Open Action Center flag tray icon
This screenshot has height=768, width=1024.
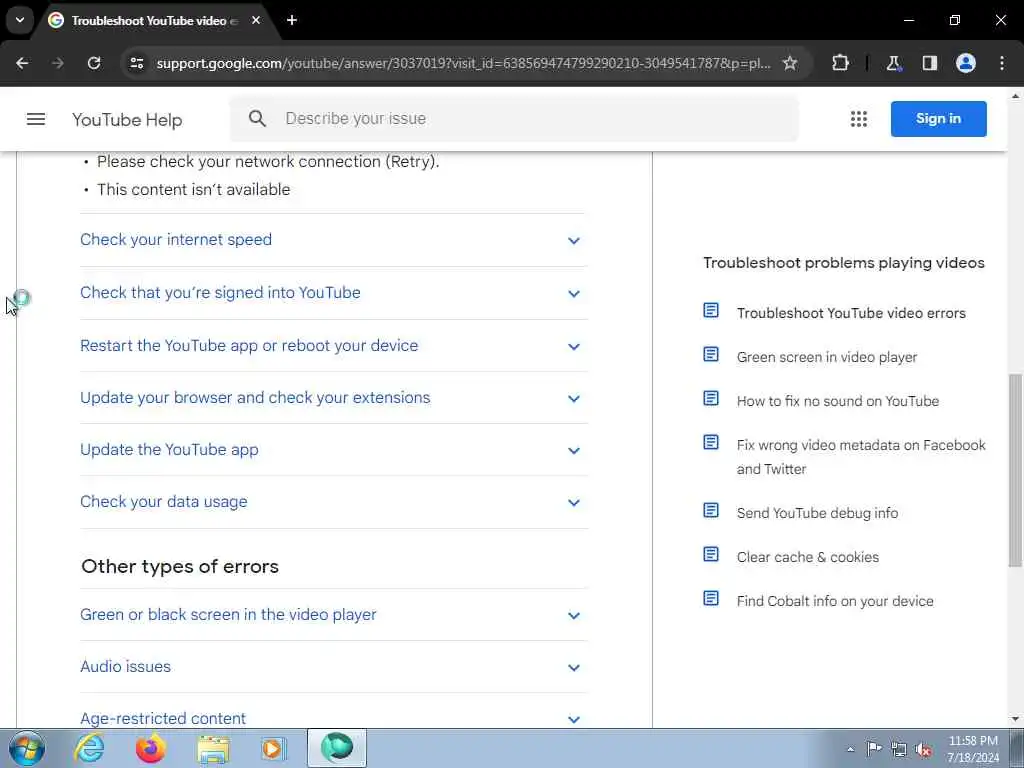[x=874, y=748]
